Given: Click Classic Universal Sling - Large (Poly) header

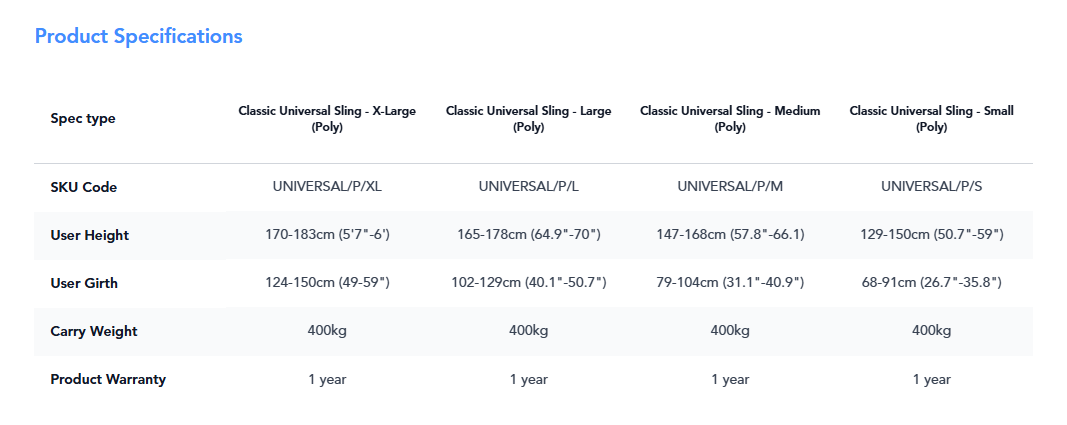Looking at the screenshot, I should pyautogui.click(x=529, y=118).
